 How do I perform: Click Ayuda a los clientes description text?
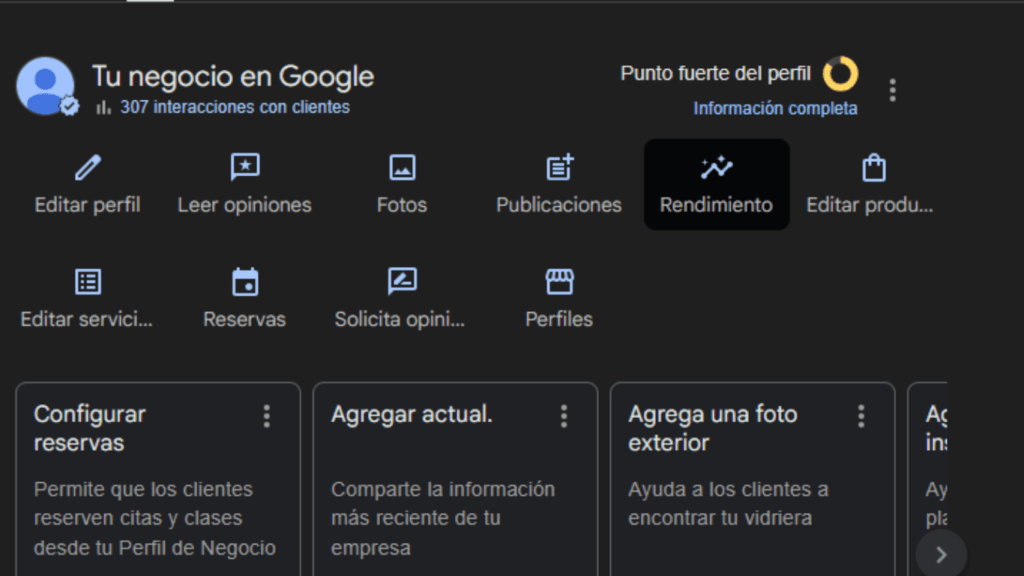coord(728,504)
